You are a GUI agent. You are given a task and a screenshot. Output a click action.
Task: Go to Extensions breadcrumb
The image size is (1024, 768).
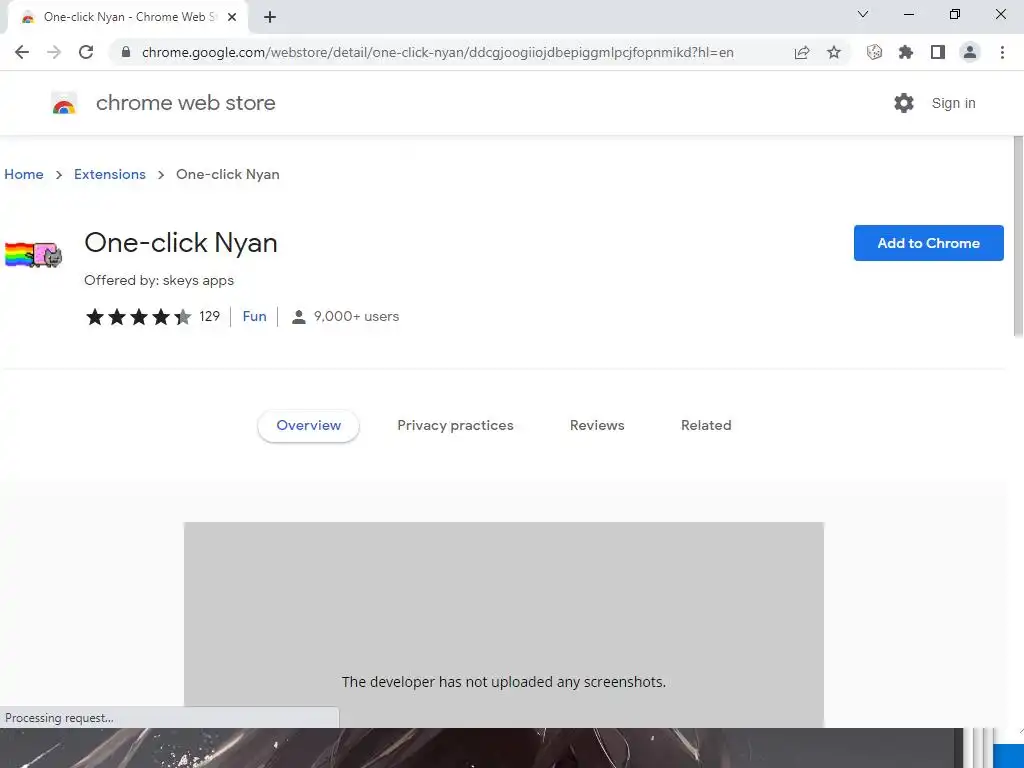pos(110,174)
